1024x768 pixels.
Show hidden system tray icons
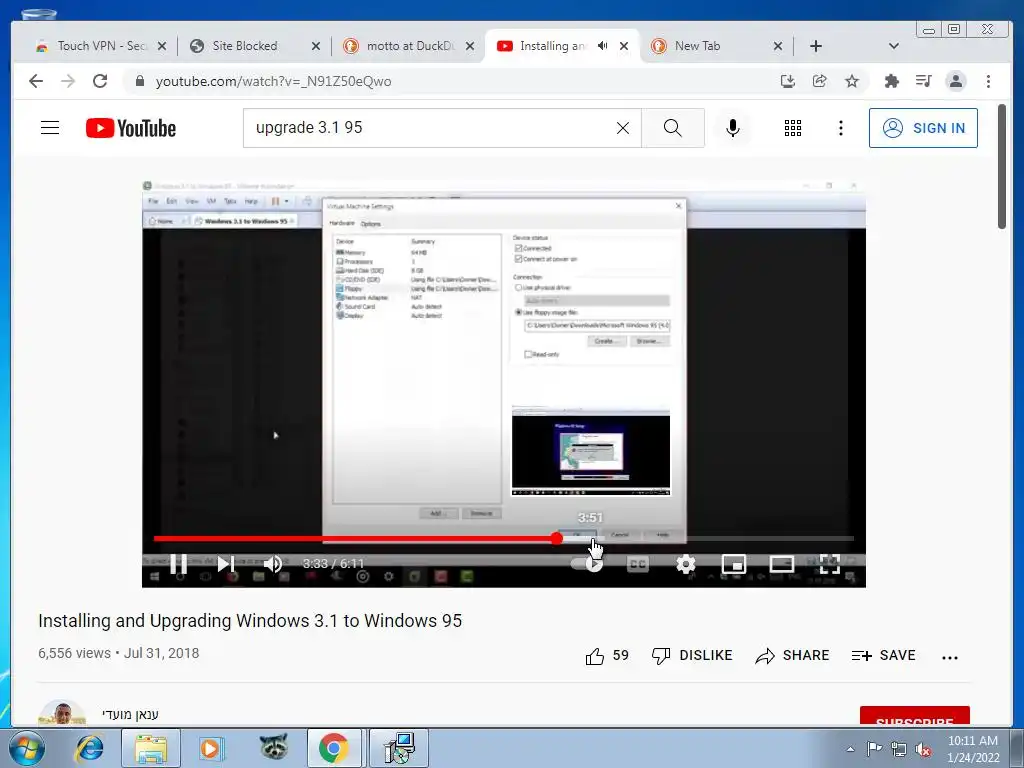coord(850,749)
